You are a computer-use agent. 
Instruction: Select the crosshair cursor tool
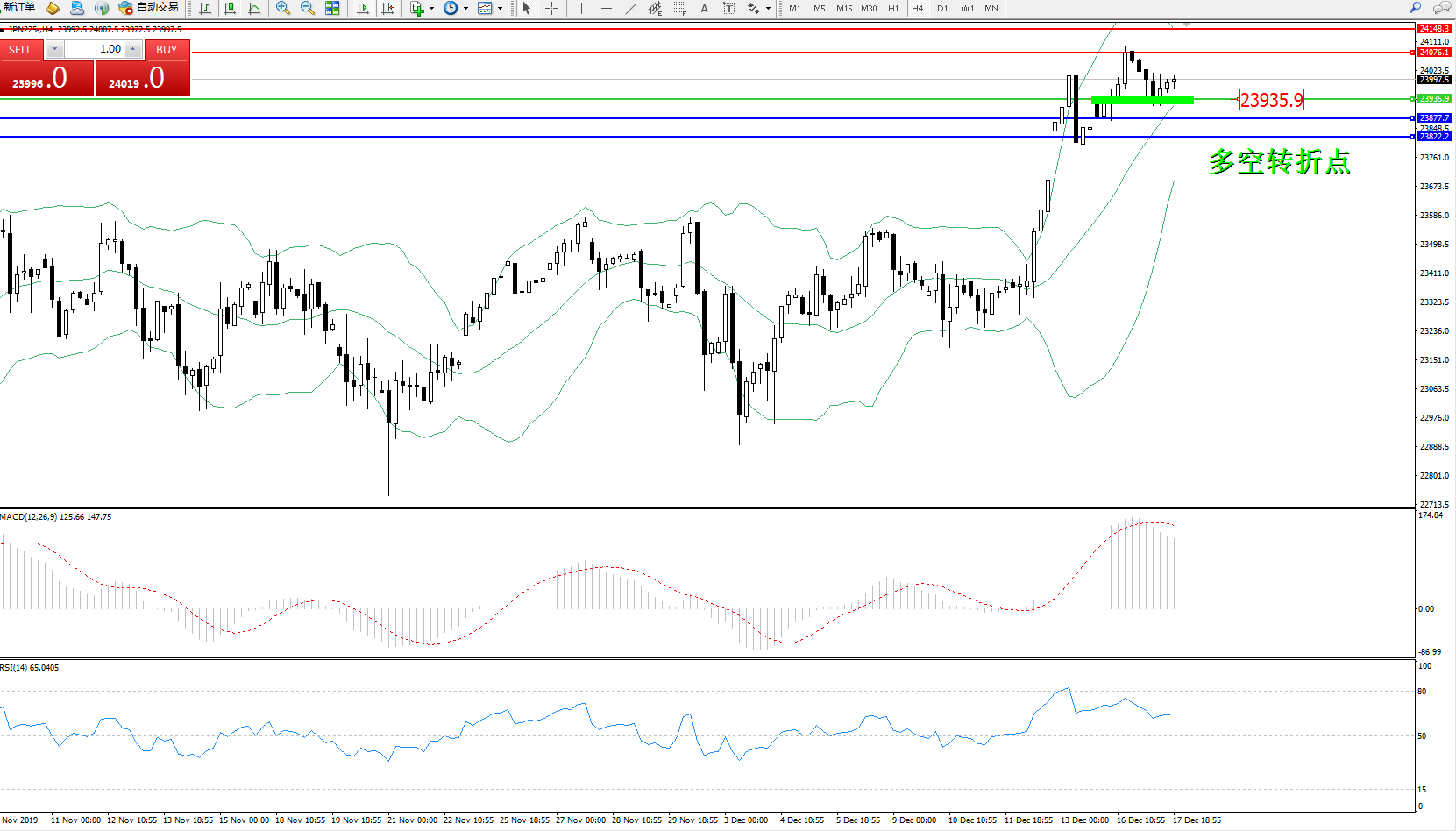[x=551, y=8]
